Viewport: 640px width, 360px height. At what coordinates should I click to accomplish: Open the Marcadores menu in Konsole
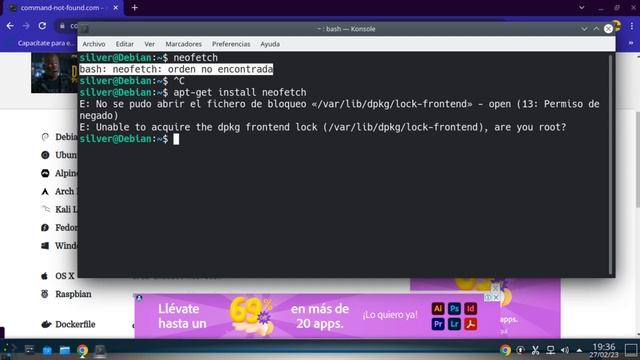tap(183, 44)
